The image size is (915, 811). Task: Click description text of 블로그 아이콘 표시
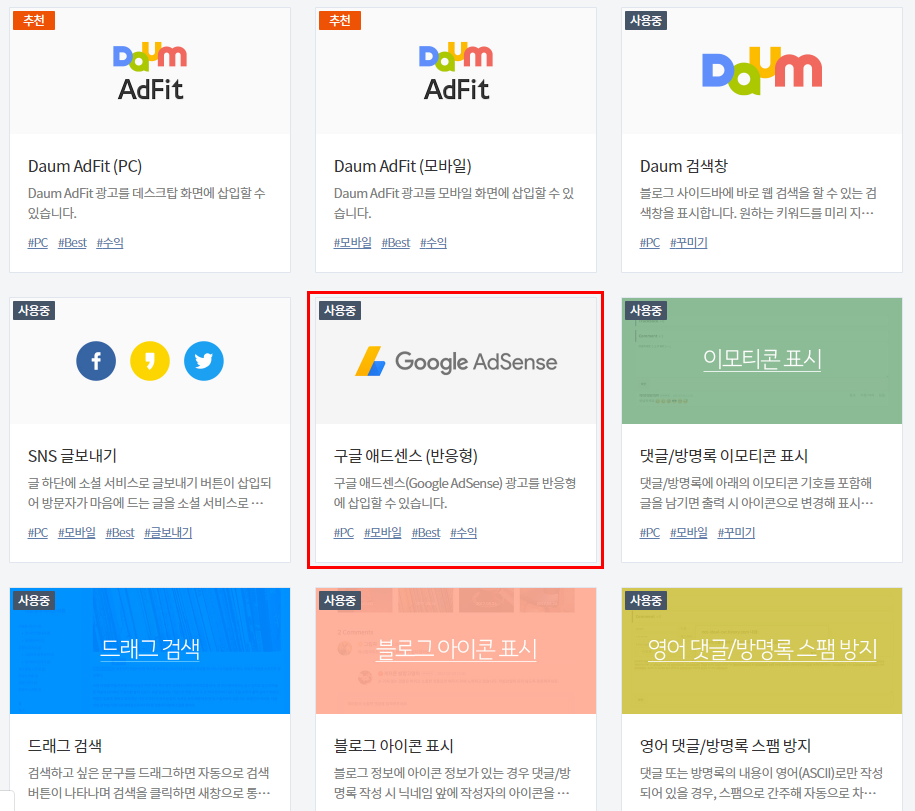(452, 783)
